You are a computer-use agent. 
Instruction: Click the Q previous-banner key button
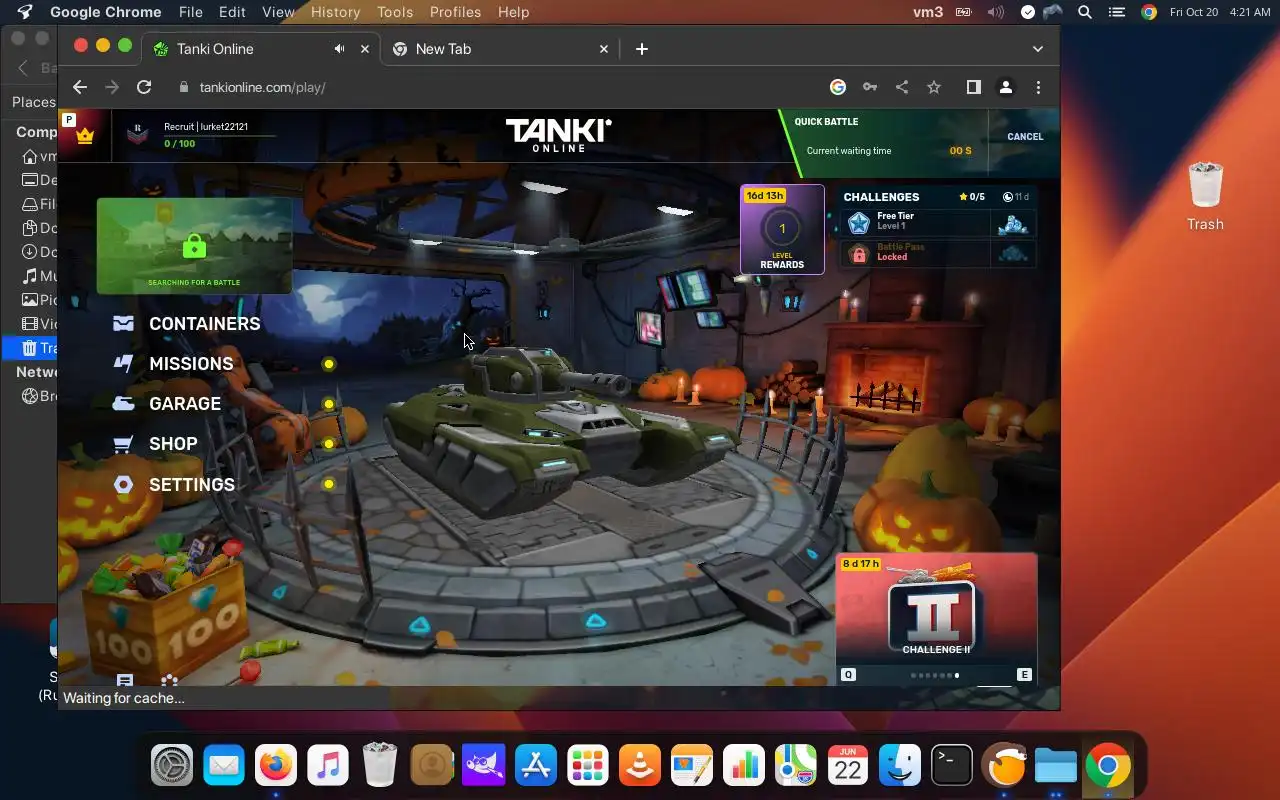849,675
